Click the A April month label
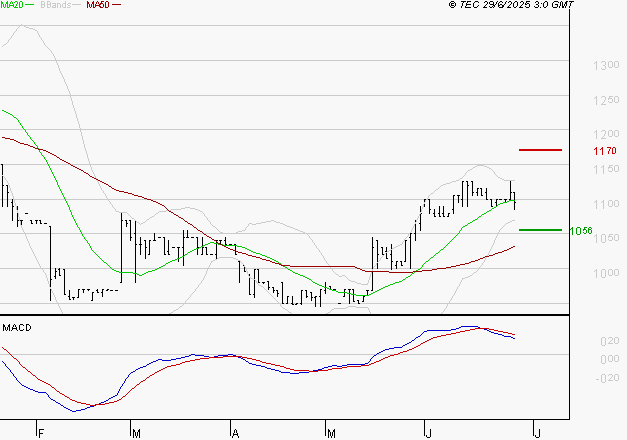Screen dimensions: 627x440 [x=236, y=434]
